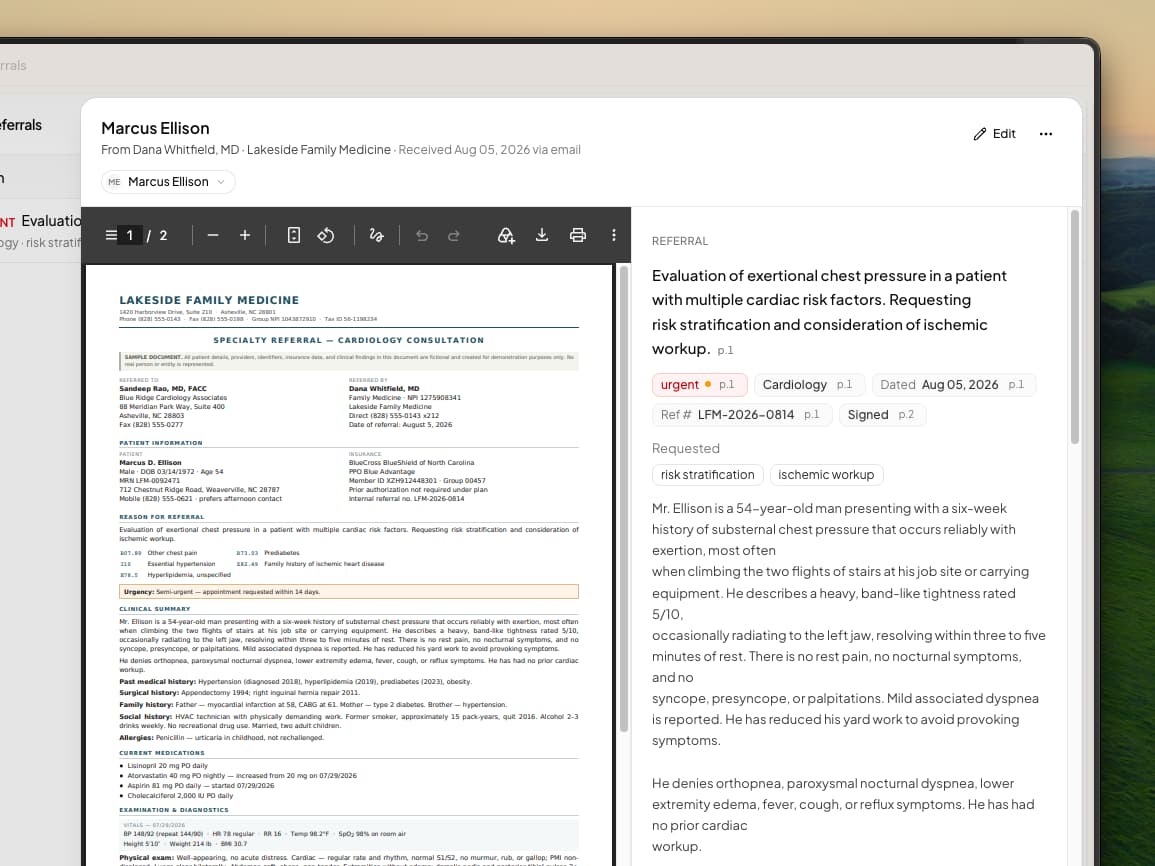This screenshot has width=1155, height=866.
Task: Click the Requested label text
Action: 686,448
